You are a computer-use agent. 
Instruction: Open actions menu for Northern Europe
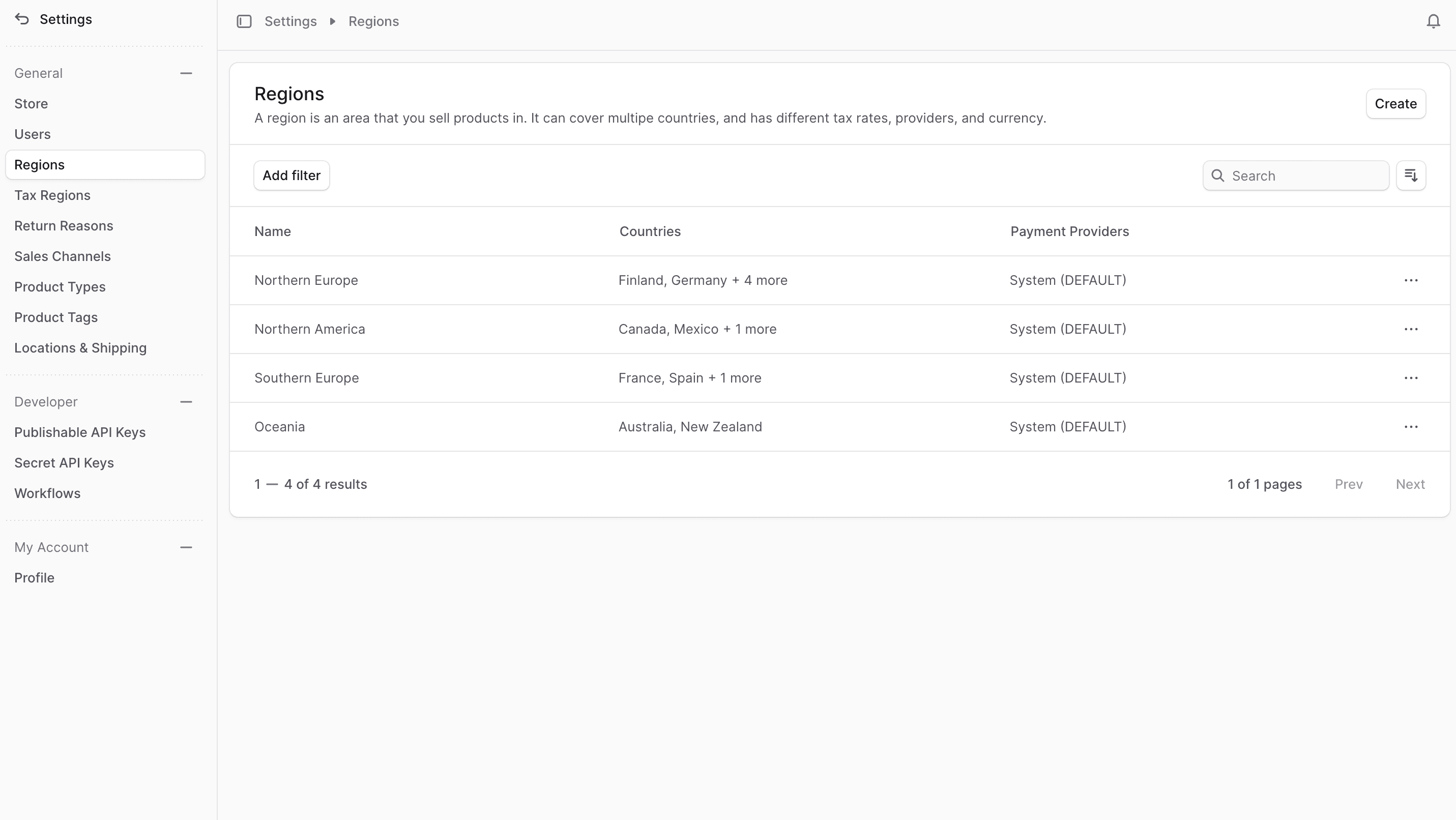click(1411, 280)
